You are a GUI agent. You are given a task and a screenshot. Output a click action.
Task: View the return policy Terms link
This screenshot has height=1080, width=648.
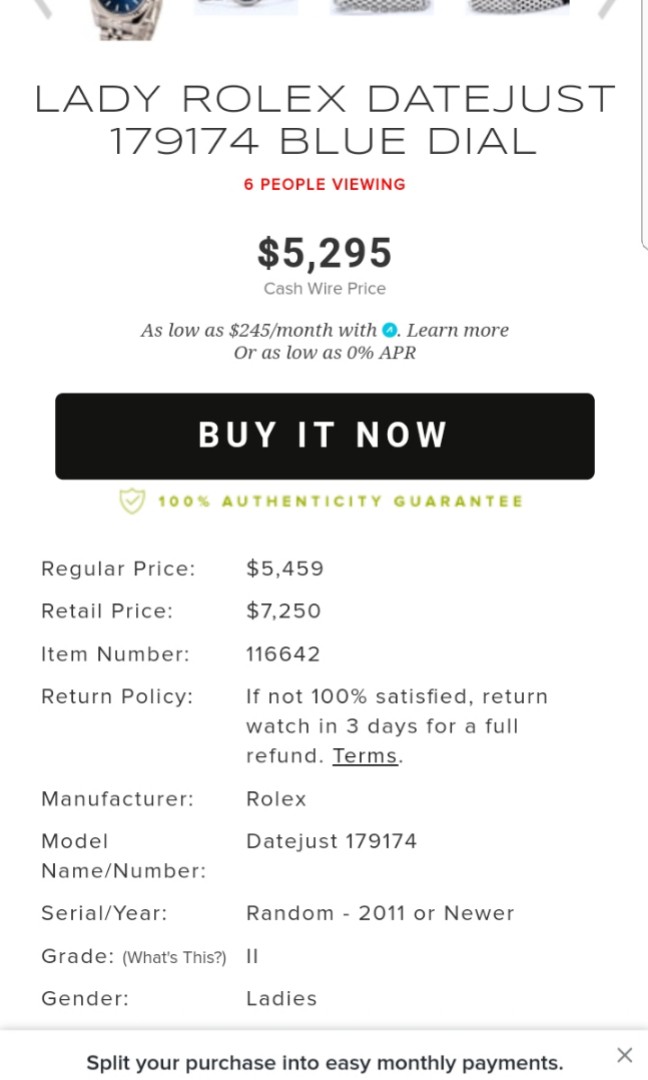(x=365, y=756)
